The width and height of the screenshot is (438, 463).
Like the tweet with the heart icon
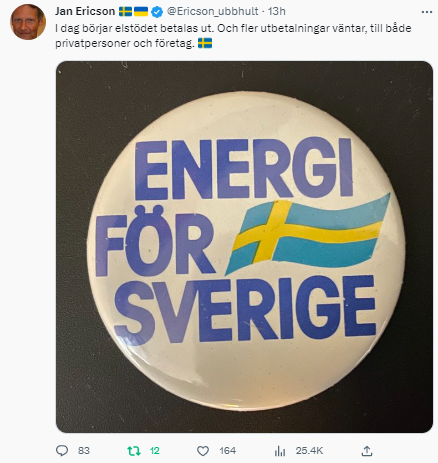(x=203, y=451)
